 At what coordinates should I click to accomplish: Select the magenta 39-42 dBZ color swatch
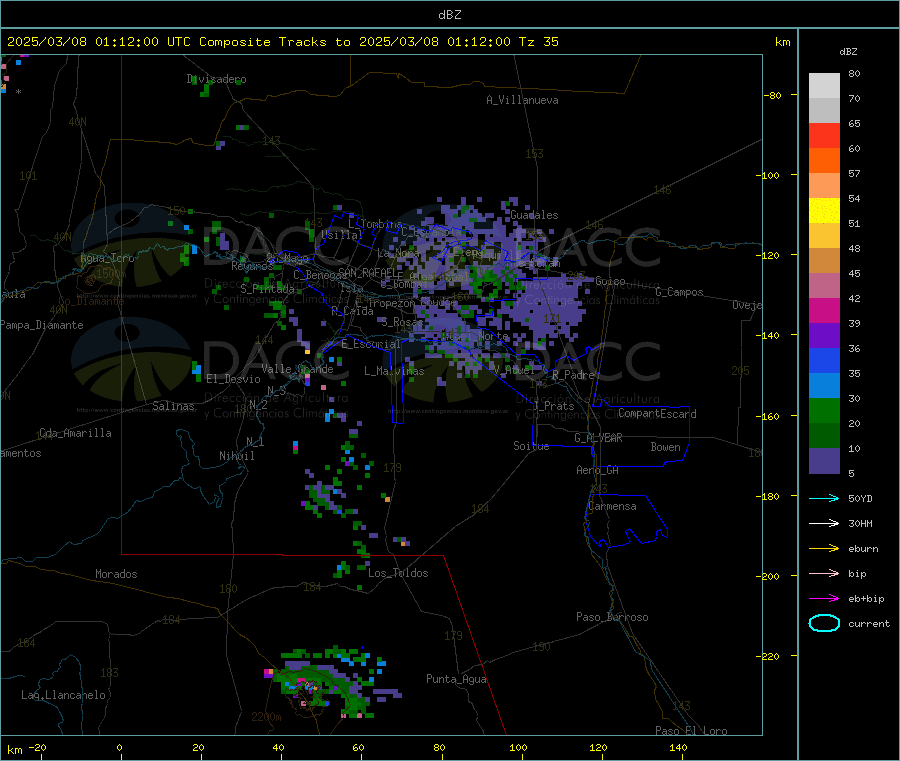coord(824,310)
